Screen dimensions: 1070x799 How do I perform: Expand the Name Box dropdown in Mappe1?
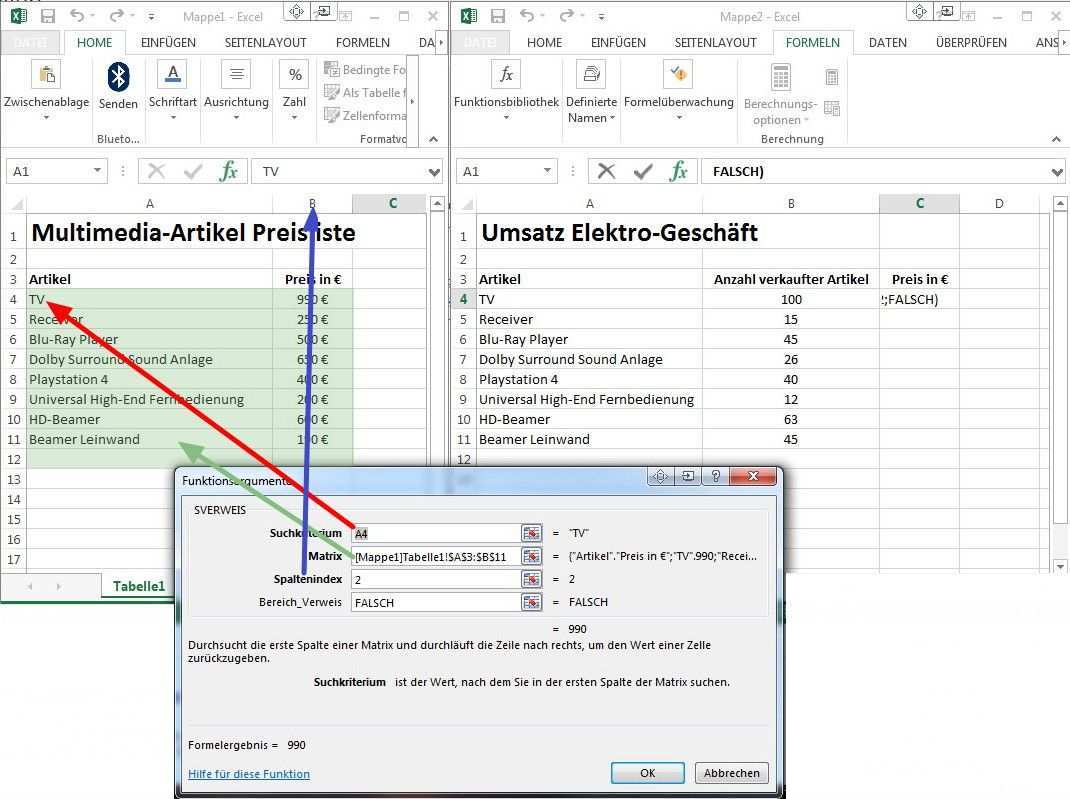97,171
